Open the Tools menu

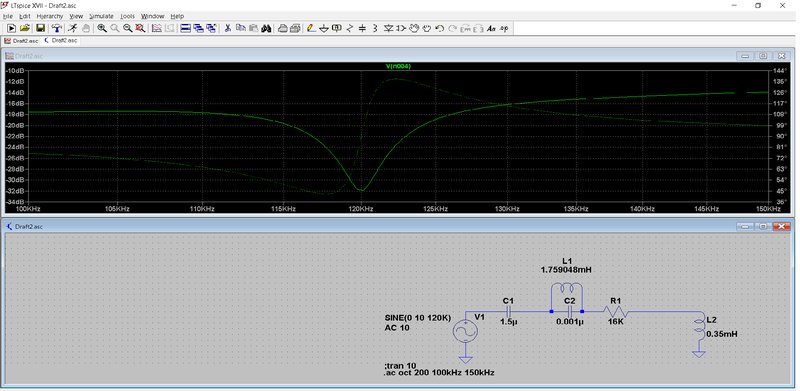pos(128,16)
